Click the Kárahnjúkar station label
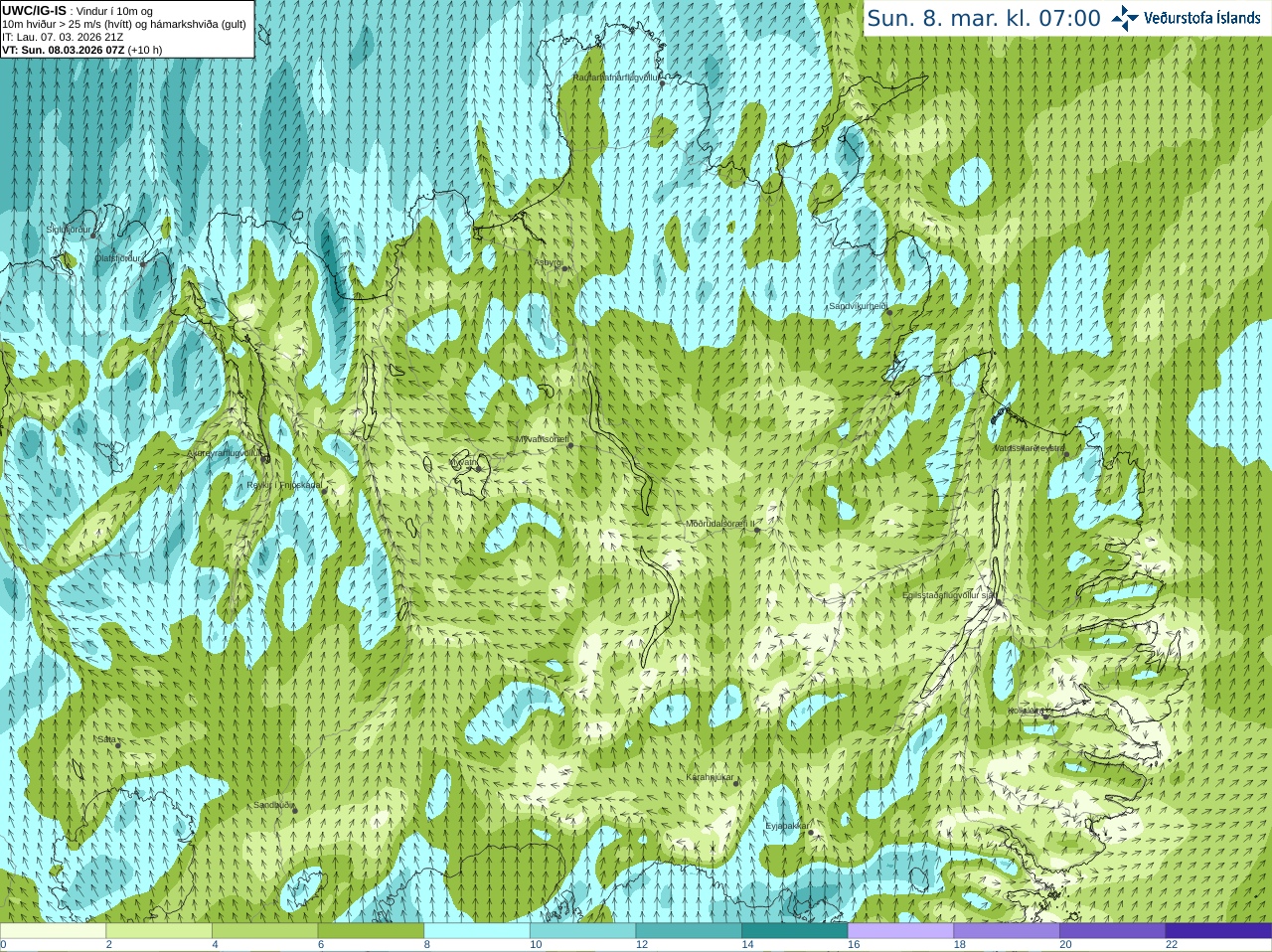 [710, 777]
